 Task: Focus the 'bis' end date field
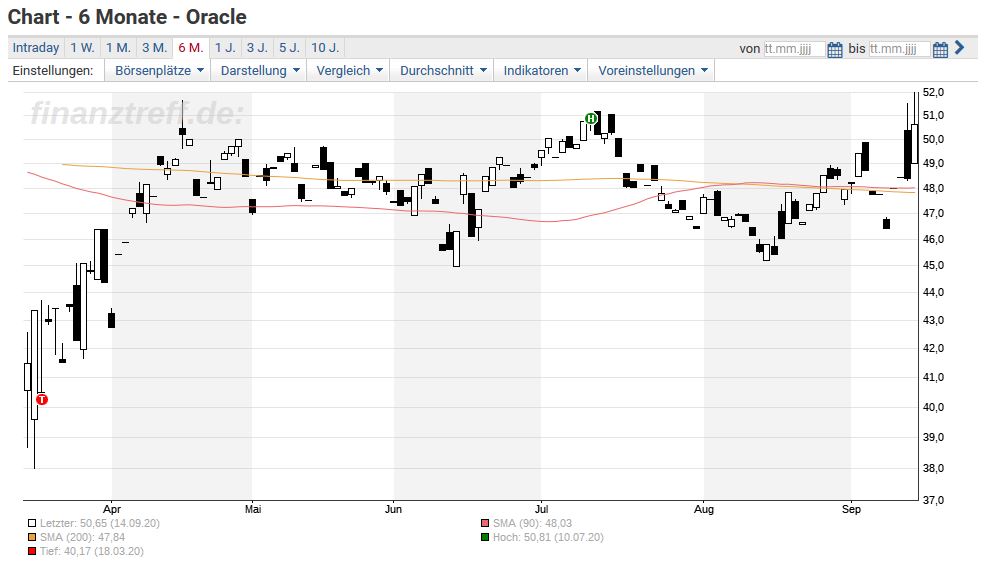pyautogui.click(x=899, y=49)
